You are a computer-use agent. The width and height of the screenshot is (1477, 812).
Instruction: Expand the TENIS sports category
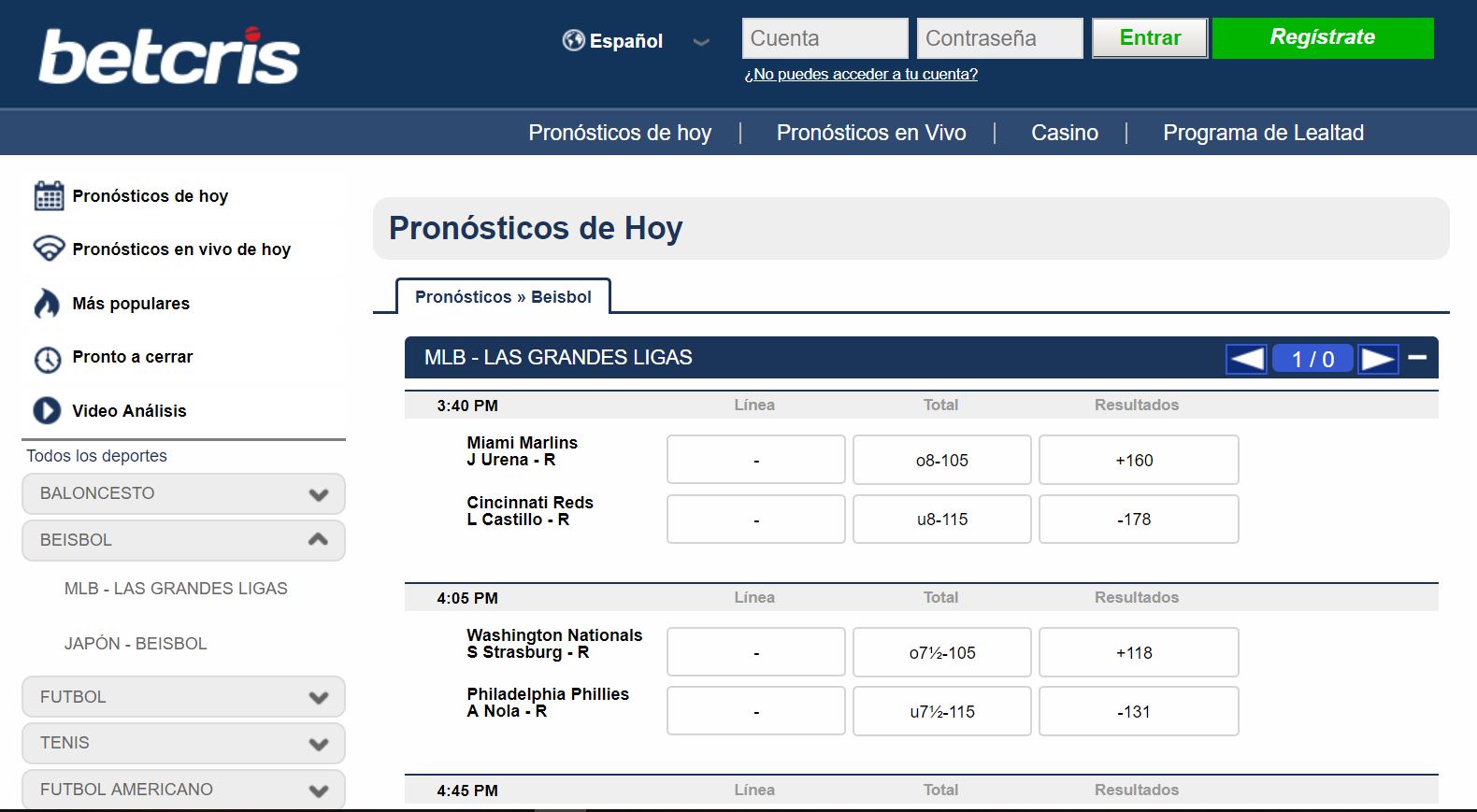[x=183, y=743]
